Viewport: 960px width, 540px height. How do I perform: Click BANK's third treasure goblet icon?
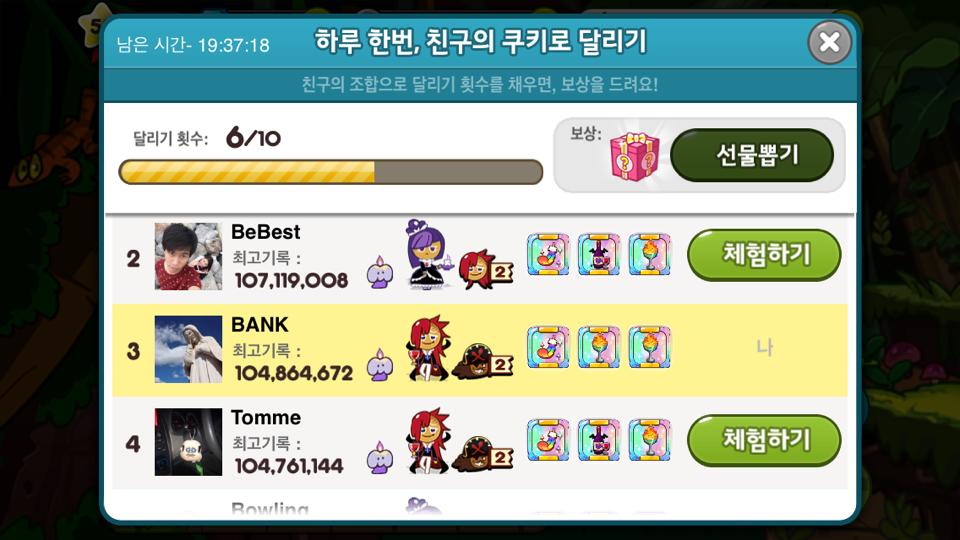click(x=650, y=347)
